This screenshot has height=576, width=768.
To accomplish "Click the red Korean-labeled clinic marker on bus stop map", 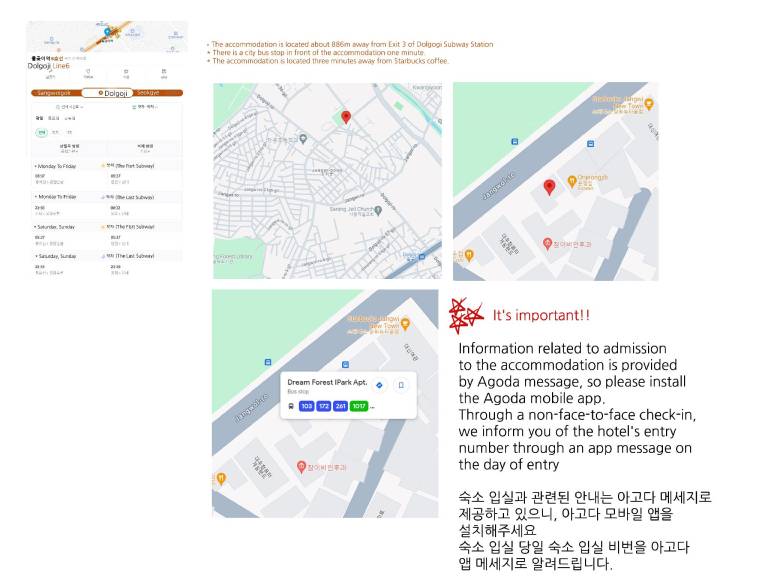I will [x=302, y=467].
